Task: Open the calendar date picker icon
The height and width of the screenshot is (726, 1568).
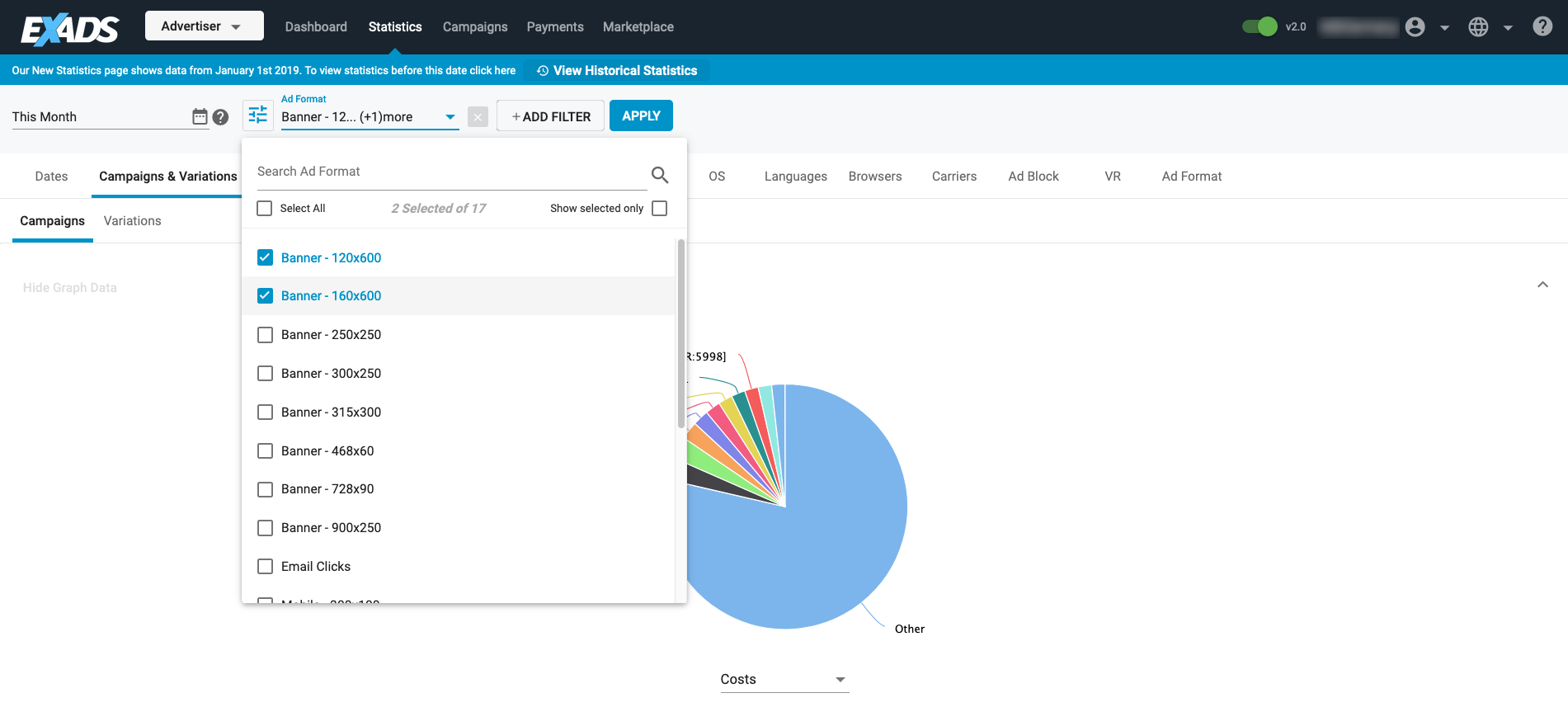Action: pyautogui.click(x=200, y=116)
